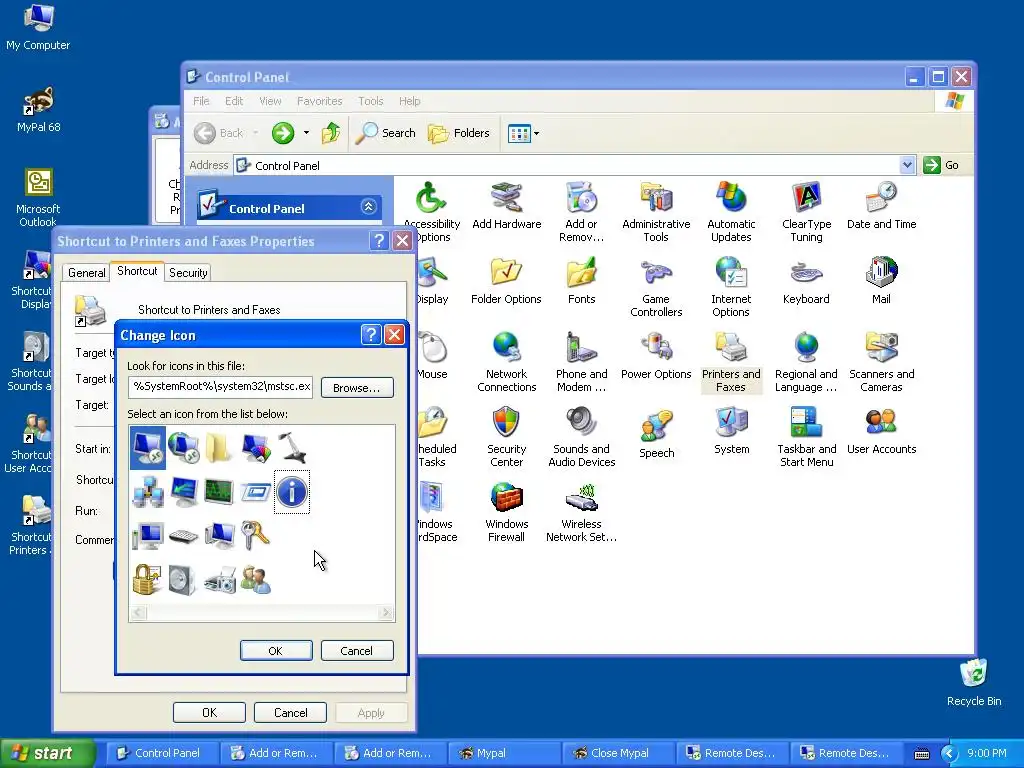1024x768 pixels.
Task: Open the Address bar dropdown in Control Panel
Action: [906, 165]
